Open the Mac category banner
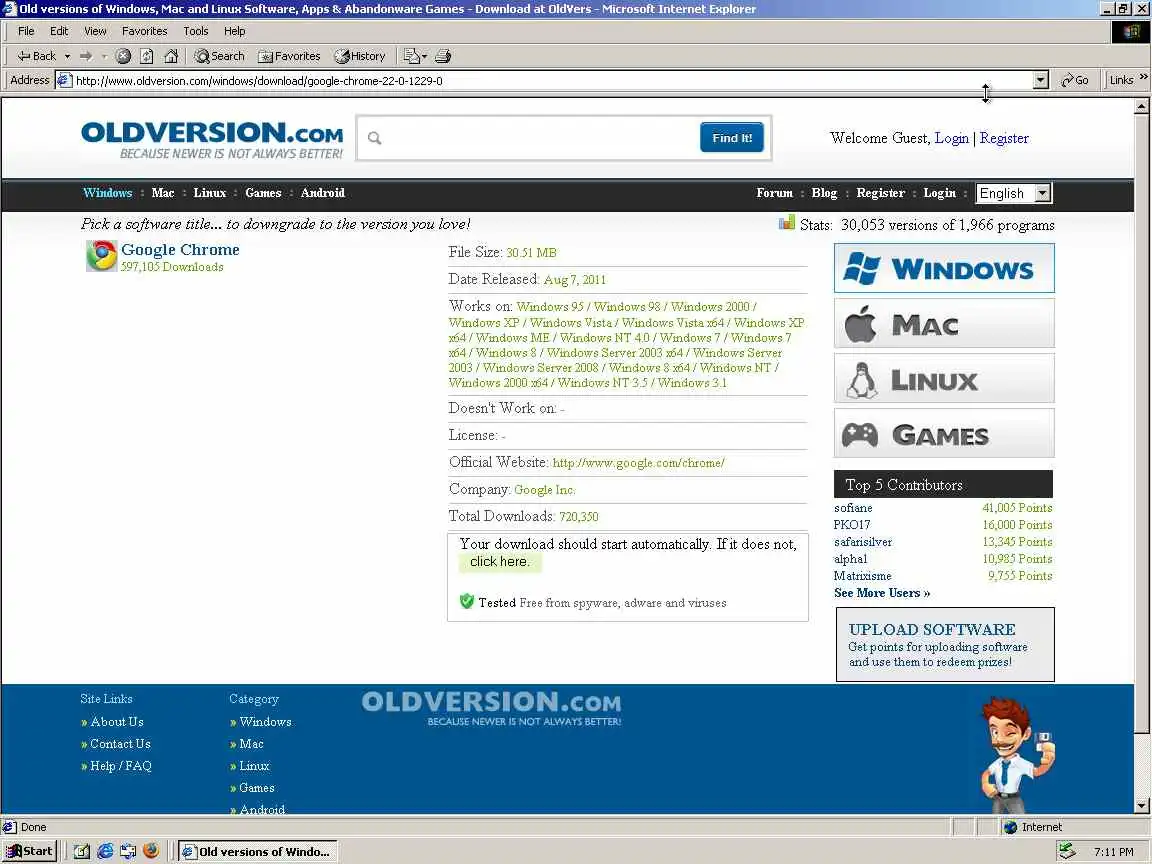The height and width of the screenshot is (864, 1152). 944,323
